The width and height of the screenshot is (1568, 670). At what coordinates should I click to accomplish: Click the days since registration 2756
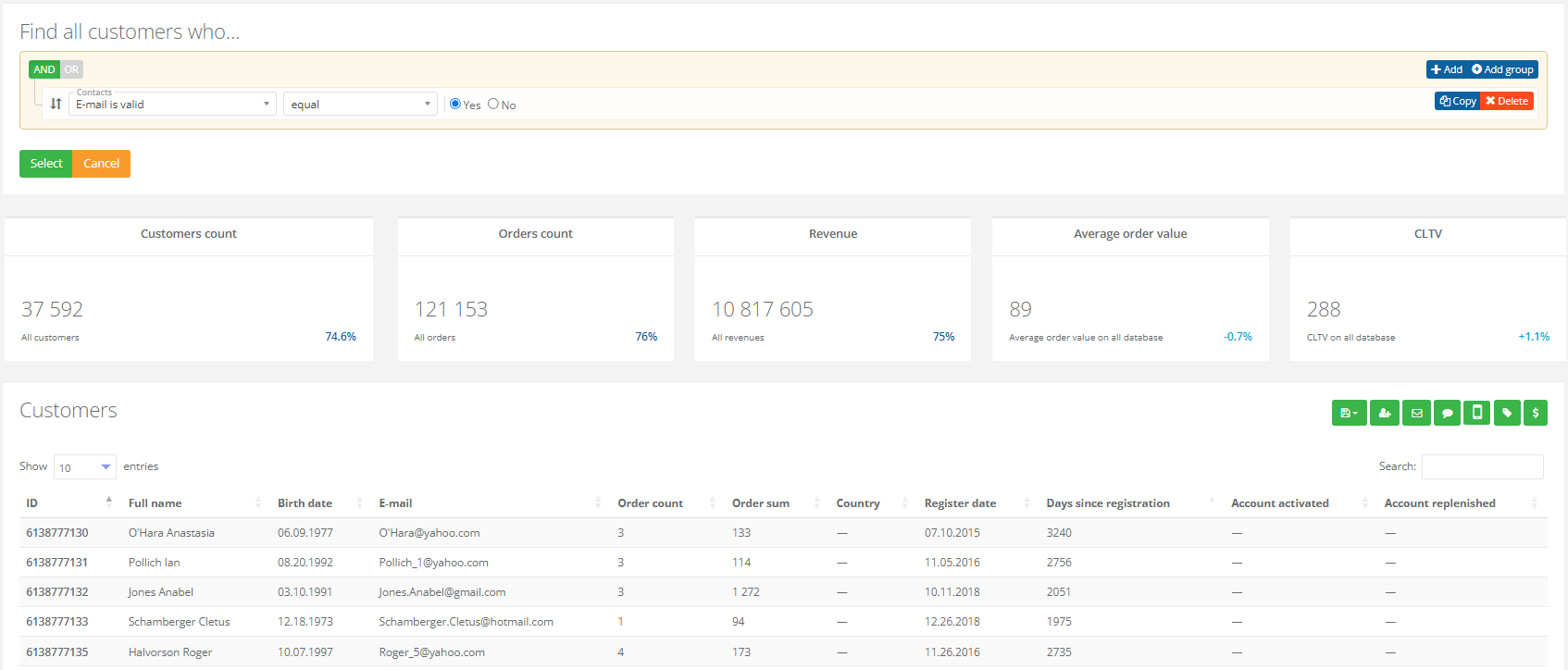pyautogui.click(x=1059, y=563)
